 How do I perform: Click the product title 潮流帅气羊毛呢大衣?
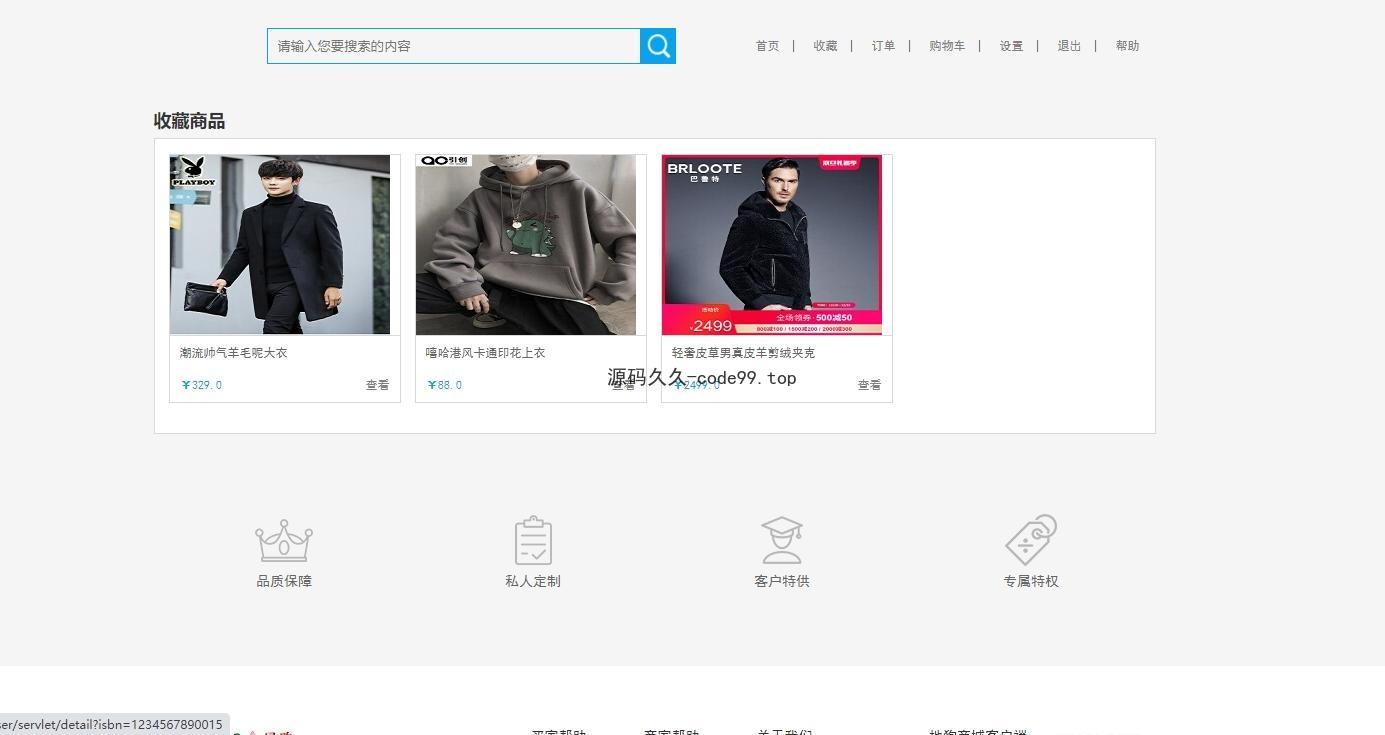click(233, 353)
